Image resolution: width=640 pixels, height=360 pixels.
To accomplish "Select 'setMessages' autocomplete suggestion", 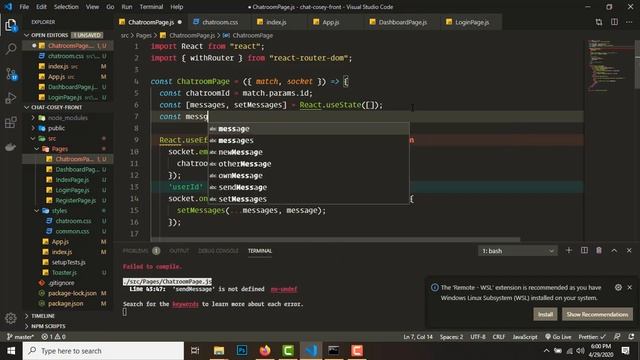I will [x=309, y=199].
